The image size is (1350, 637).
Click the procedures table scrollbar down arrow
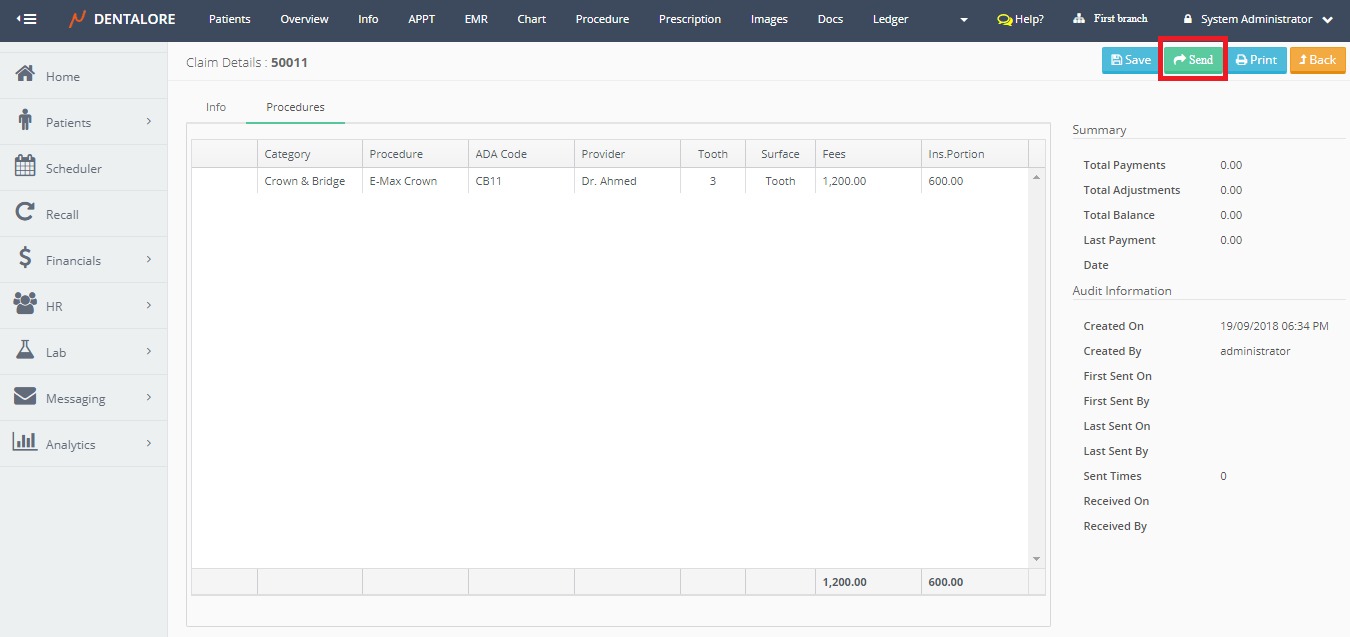coord(1036,559)
